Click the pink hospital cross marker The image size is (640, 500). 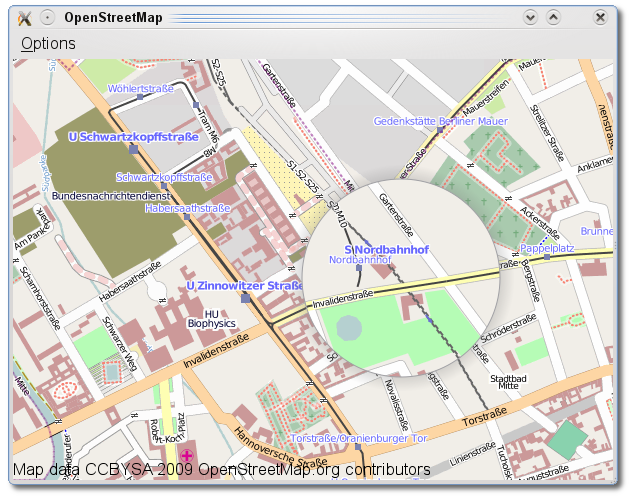coord(187,456)
